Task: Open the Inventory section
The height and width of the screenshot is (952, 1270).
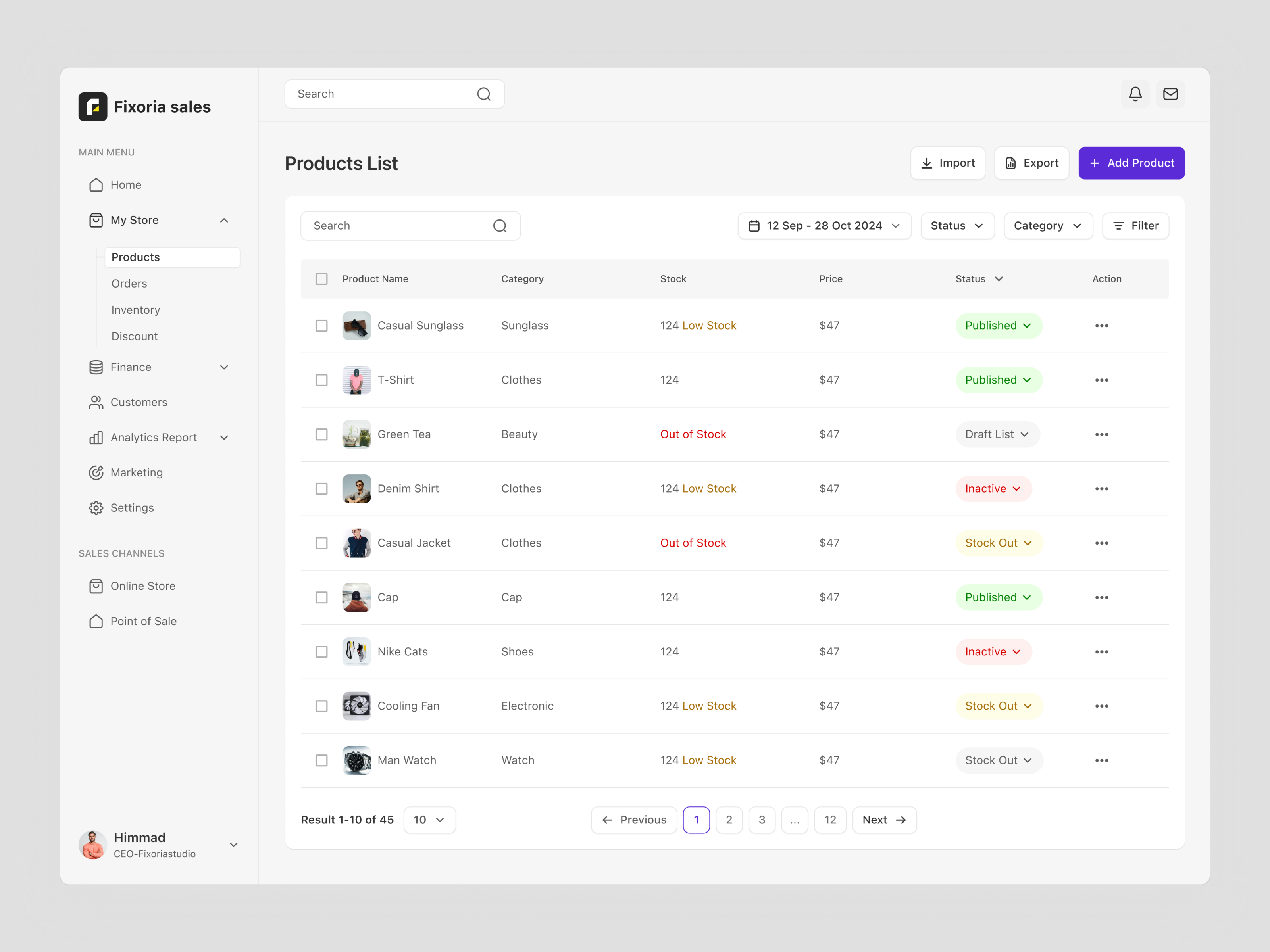Action: click(135, 310)
